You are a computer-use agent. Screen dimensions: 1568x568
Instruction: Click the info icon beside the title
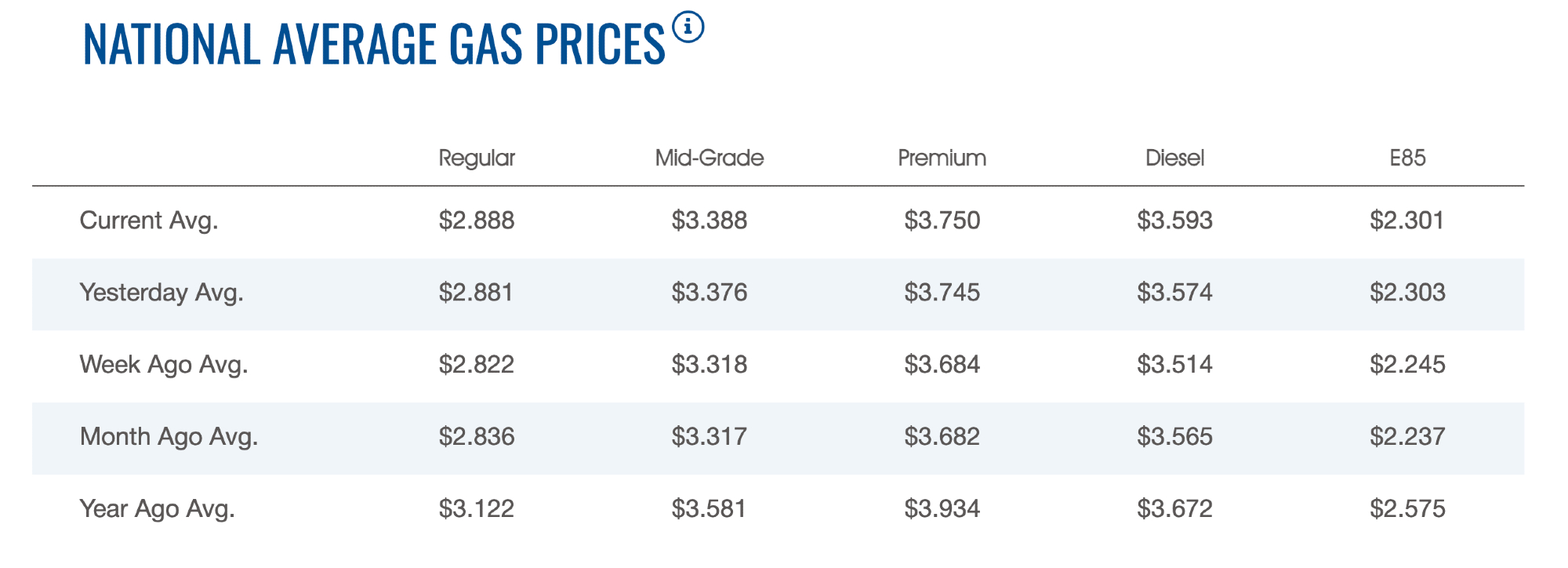[688, 27]
